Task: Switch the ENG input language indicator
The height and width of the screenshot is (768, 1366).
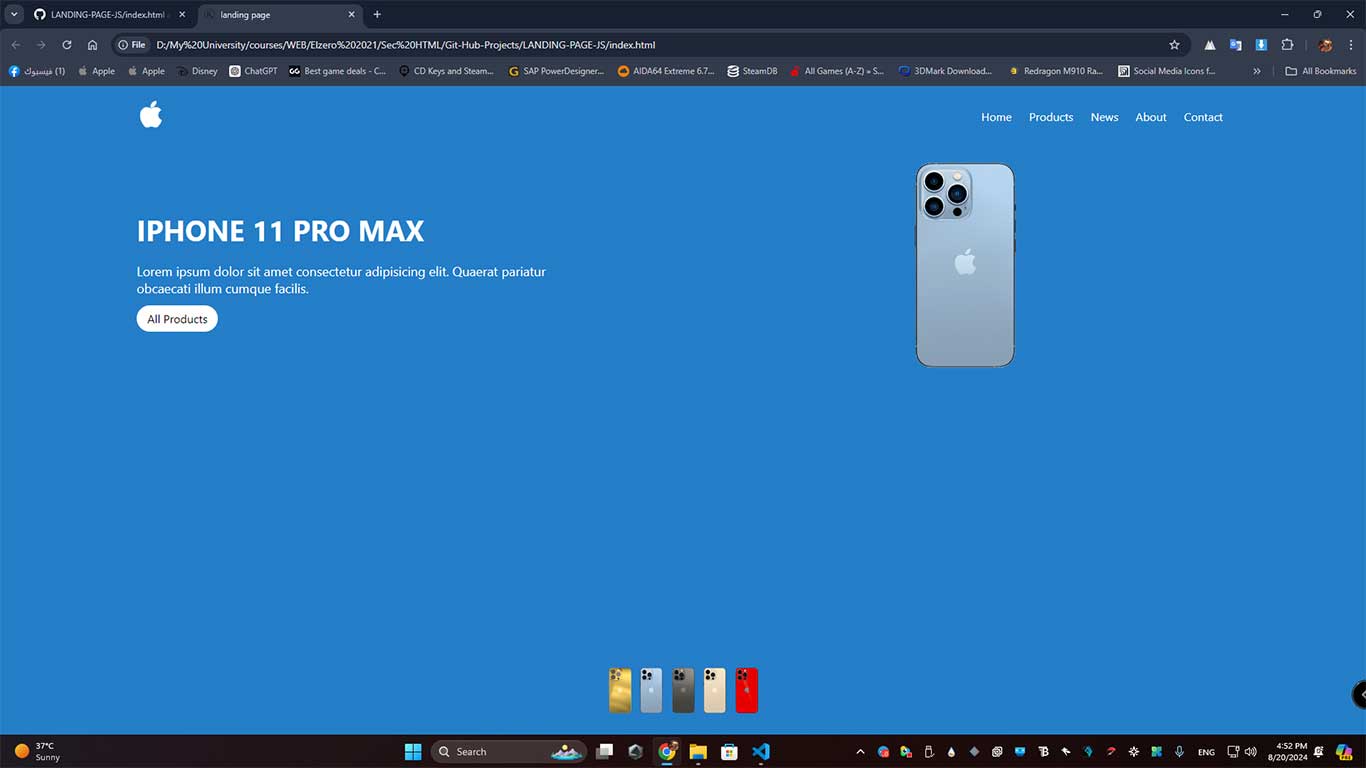Action: (x=1206, y=752)
